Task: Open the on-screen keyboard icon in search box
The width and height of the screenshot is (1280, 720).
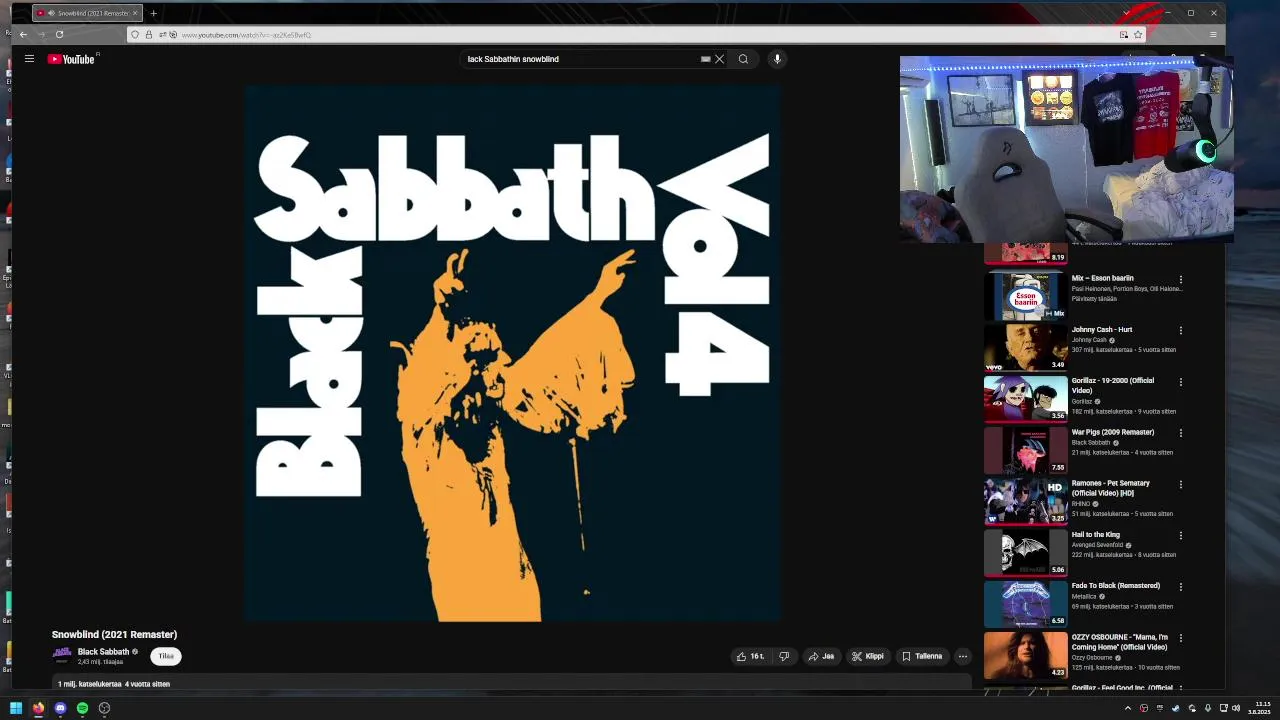Action: point(705,59)
